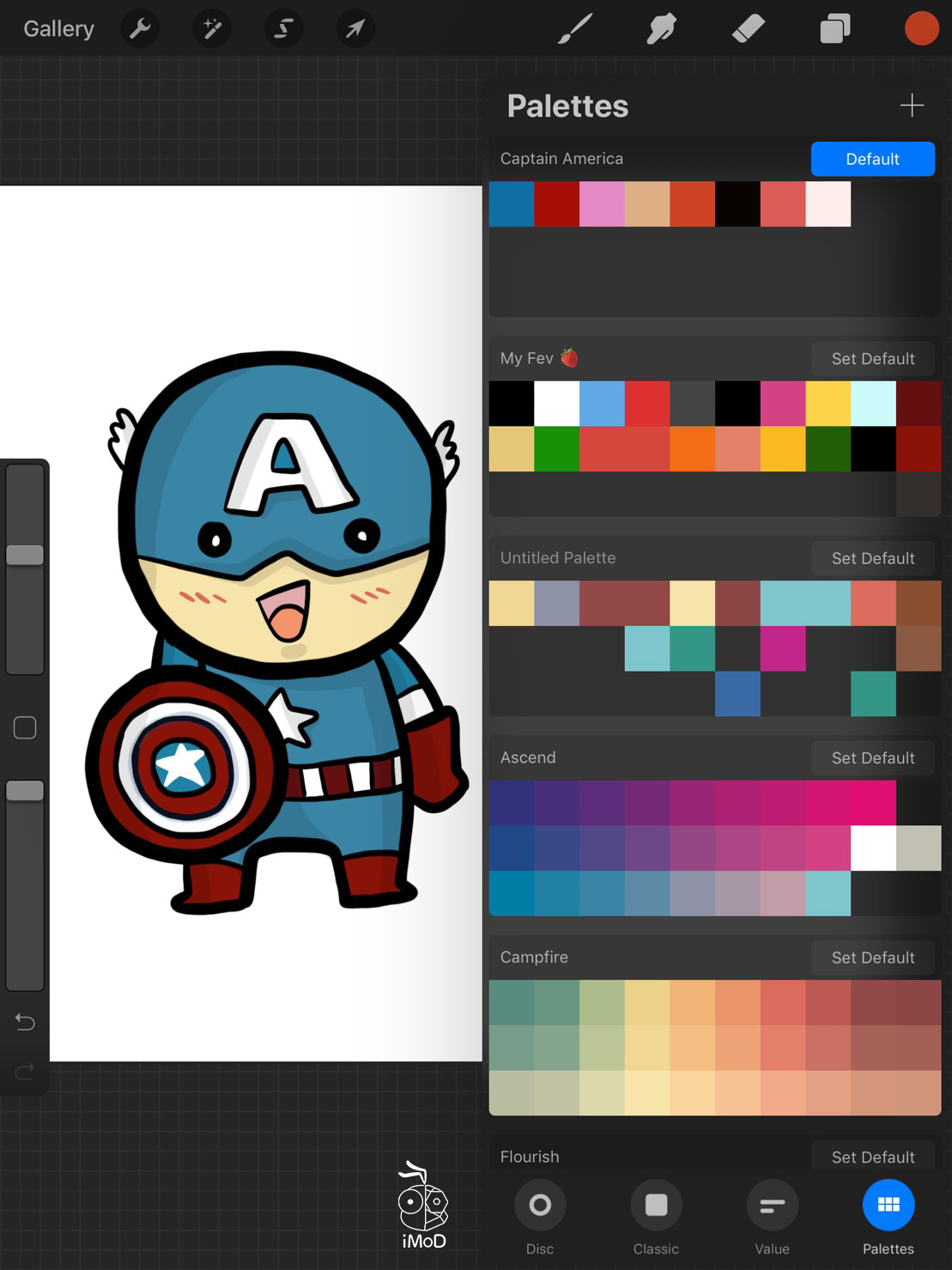This screenshot has height=1270, width=952.
Task: Switch to the Value color tab
Action: pyautogui.click(x=772, y=1216)
